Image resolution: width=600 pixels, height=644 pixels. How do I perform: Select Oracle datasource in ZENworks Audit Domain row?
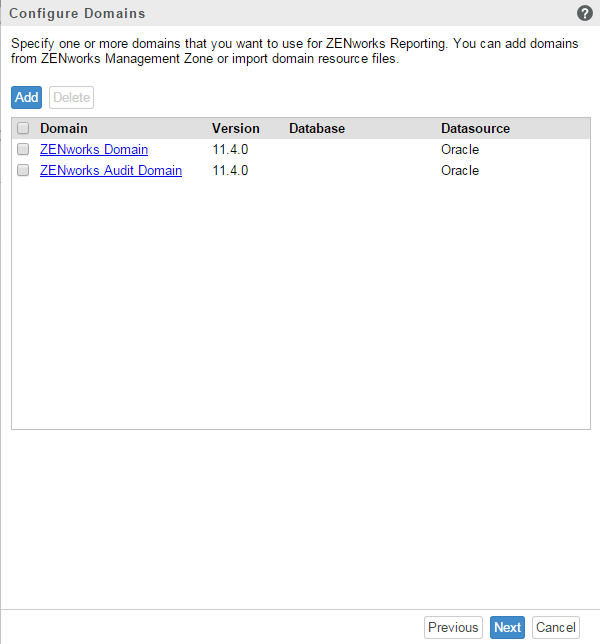point(460,170)
